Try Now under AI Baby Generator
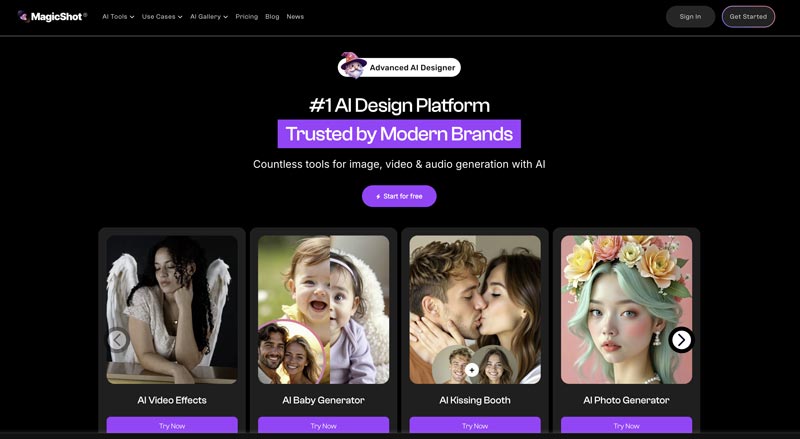Screen dimensions: 800x439 [x=323, y=425]
